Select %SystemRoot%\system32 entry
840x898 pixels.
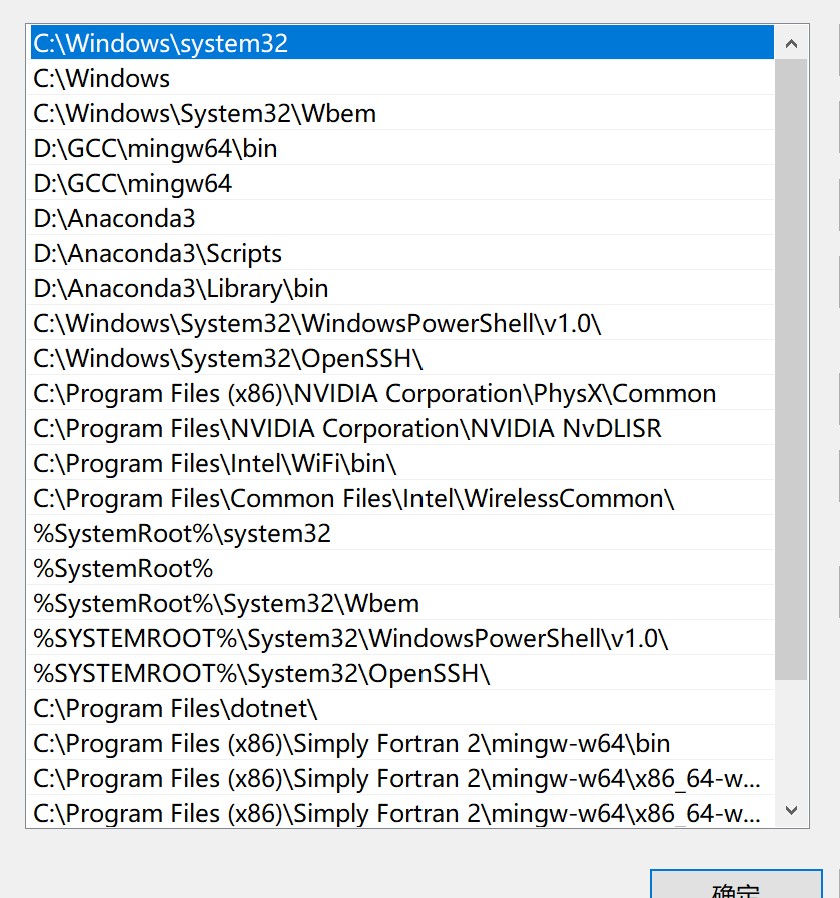pos(402,533)
